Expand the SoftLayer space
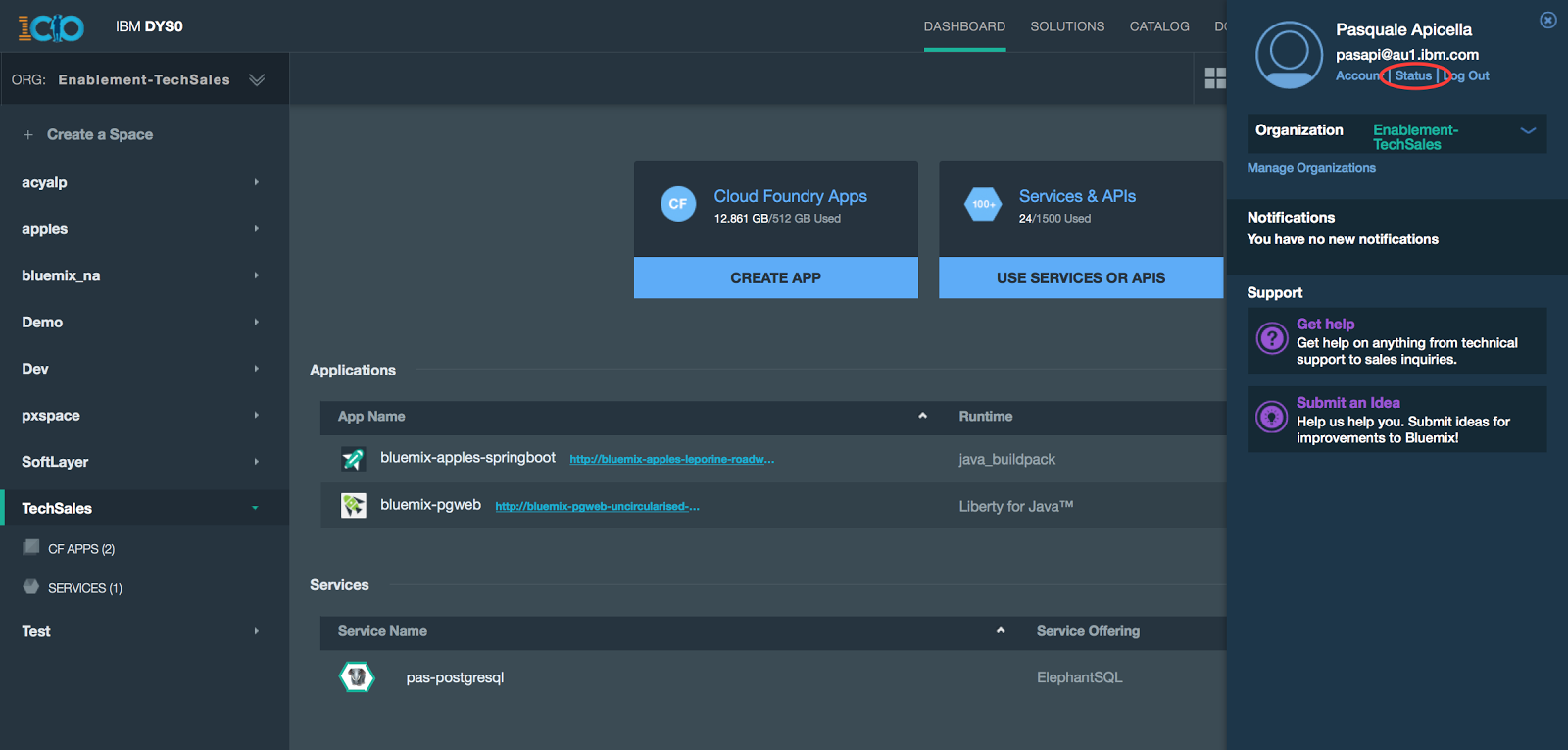This screenshot has height=750, width=1568. [x=257, y=462]
